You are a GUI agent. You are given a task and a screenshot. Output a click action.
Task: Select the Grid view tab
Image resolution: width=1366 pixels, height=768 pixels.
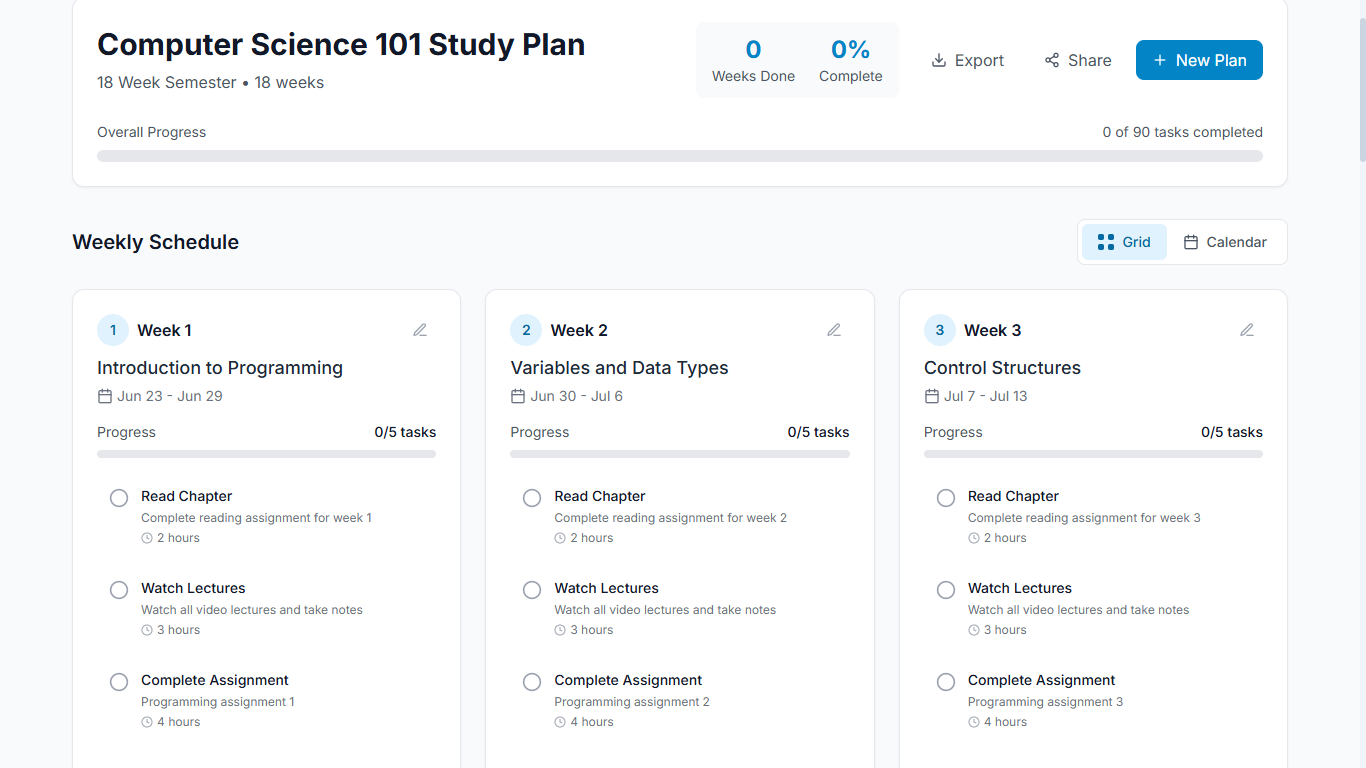click(1124, 242)
